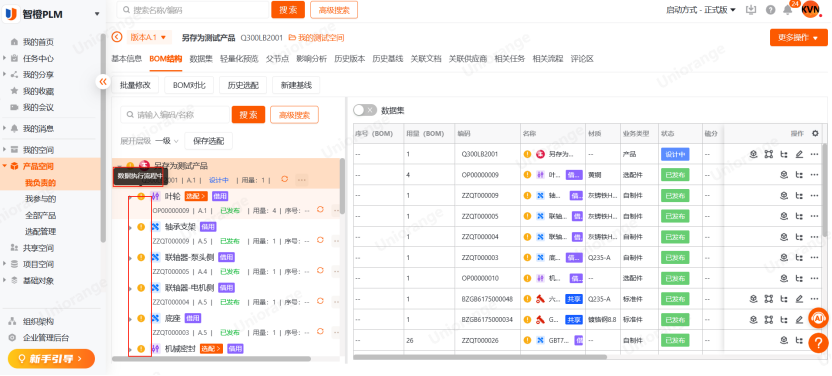Switch to the 影响分析 tab
The height and width of the screenshot is (376, 832).
[311, 59]
